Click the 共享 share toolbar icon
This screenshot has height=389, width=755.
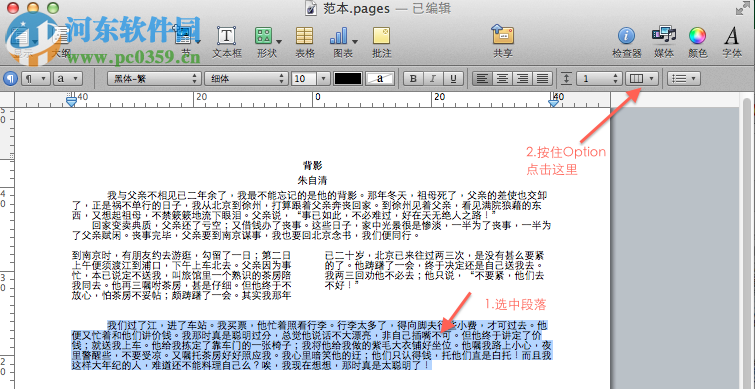503,41
